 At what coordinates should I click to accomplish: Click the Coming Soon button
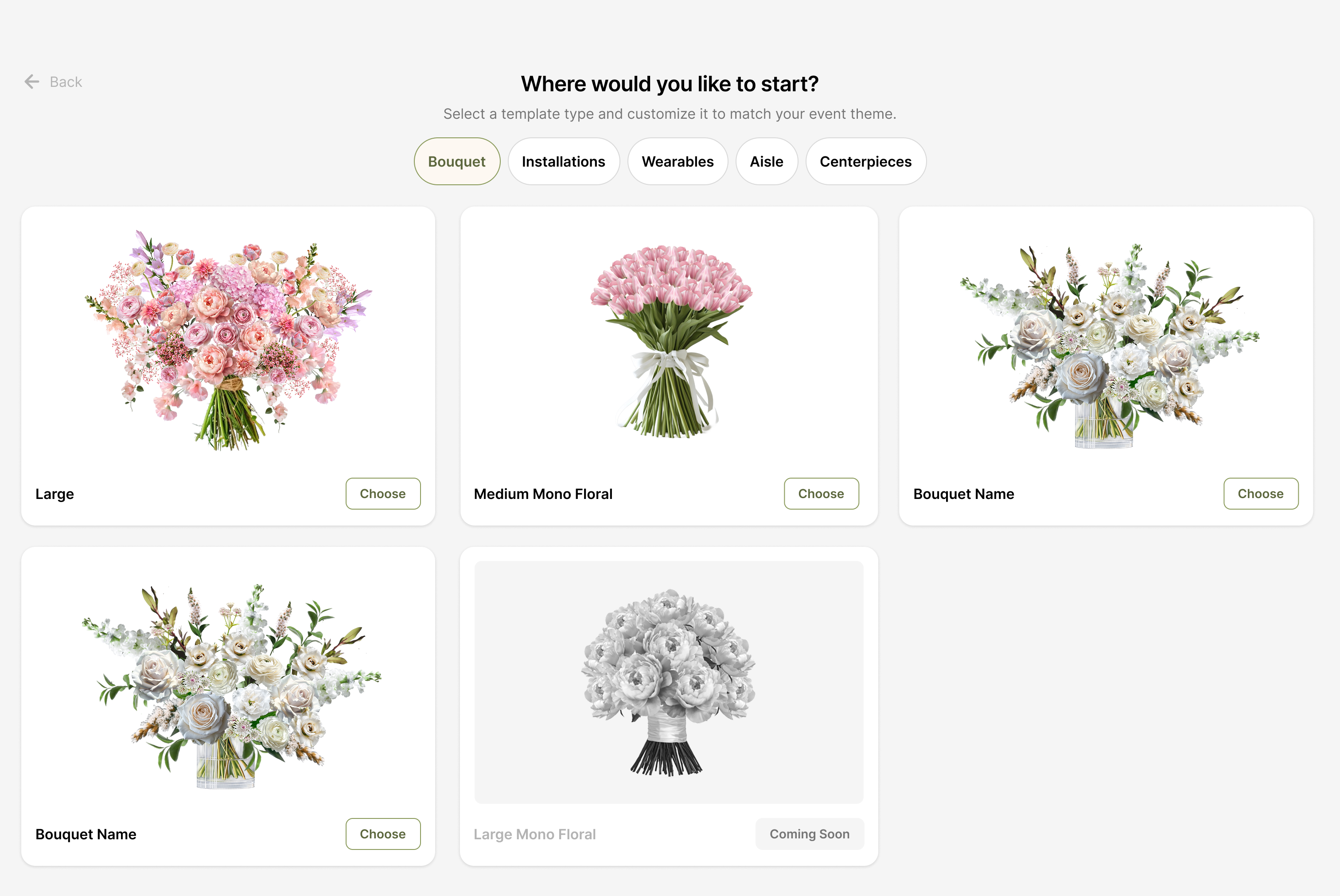(810, 834)
